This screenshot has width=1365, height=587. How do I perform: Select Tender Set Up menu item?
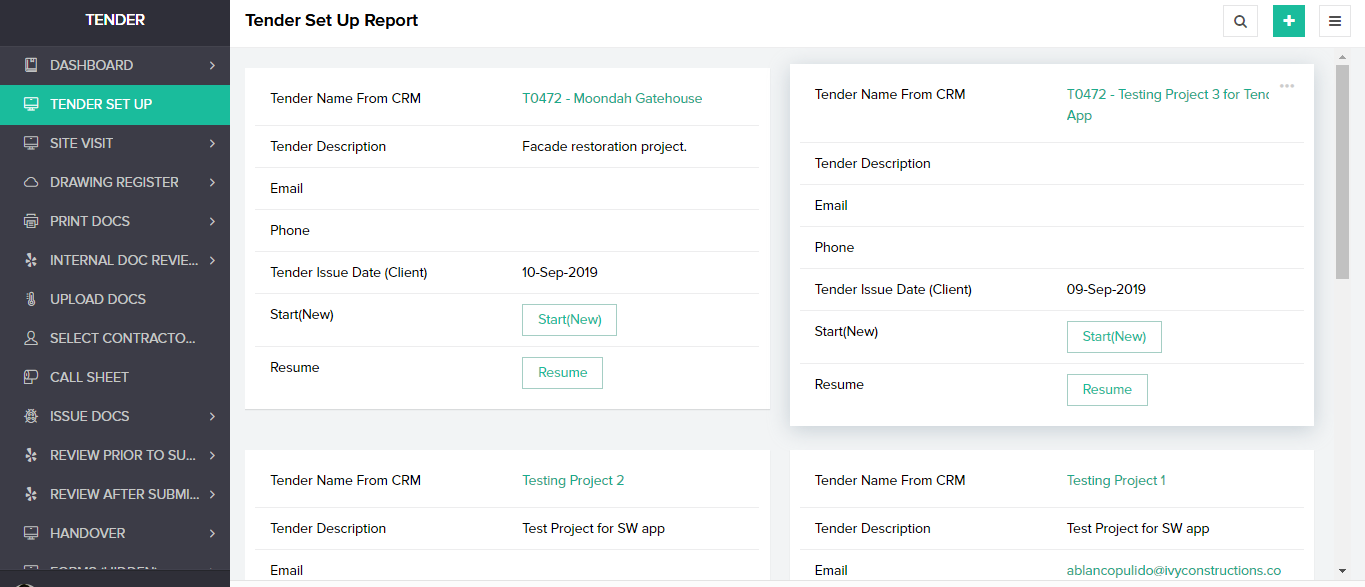(101, 104)
